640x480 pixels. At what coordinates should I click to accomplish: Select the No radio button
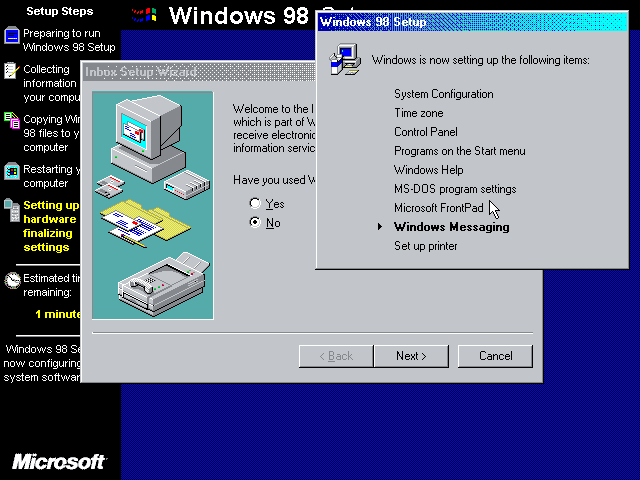pos(255,222)
